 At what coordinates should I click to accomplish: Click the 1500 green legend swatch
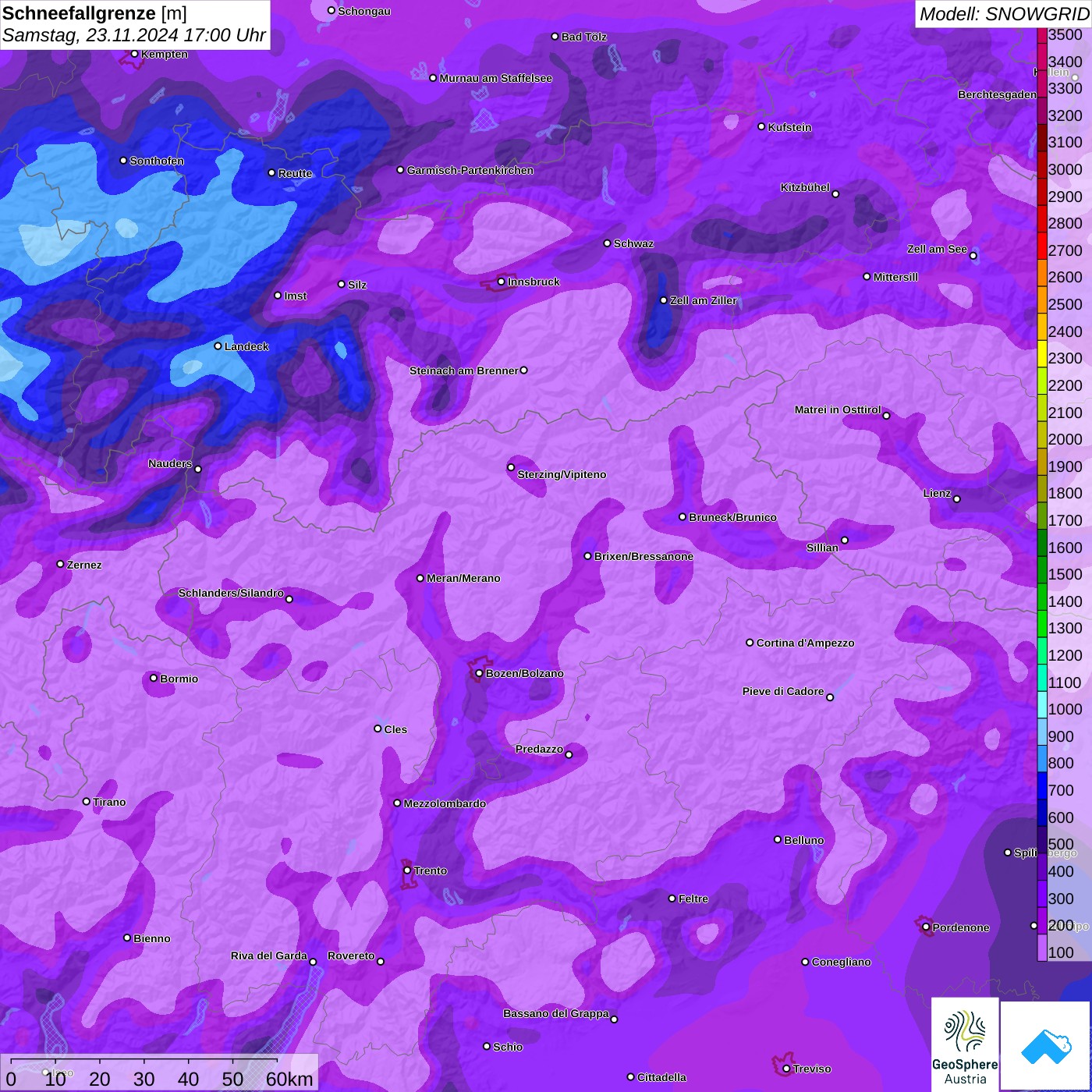pos(1042,570)
